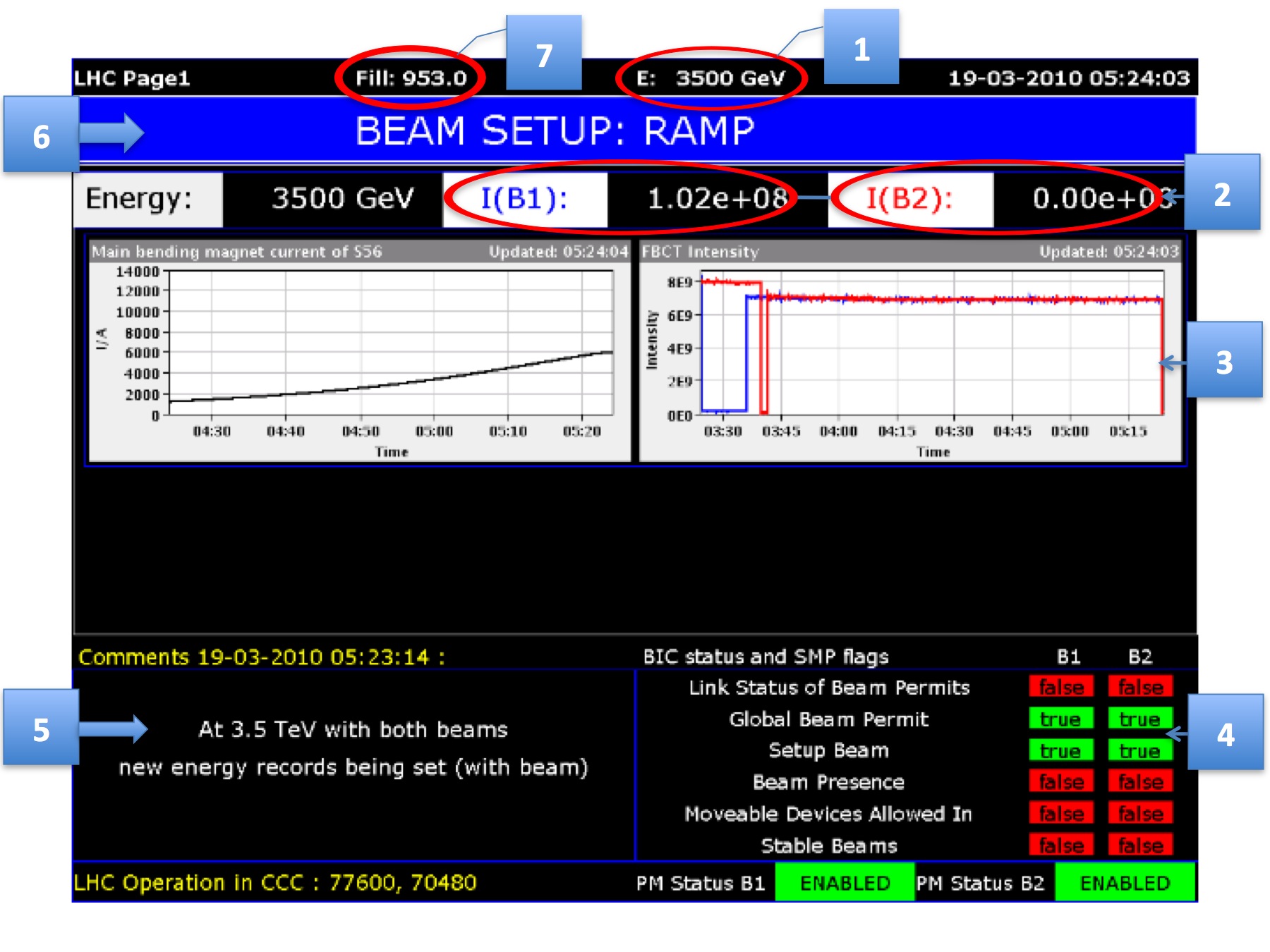Screen dimensions: 1270x952
Task: Select the blue callout box numbered 2
Action: [1223, 193]
